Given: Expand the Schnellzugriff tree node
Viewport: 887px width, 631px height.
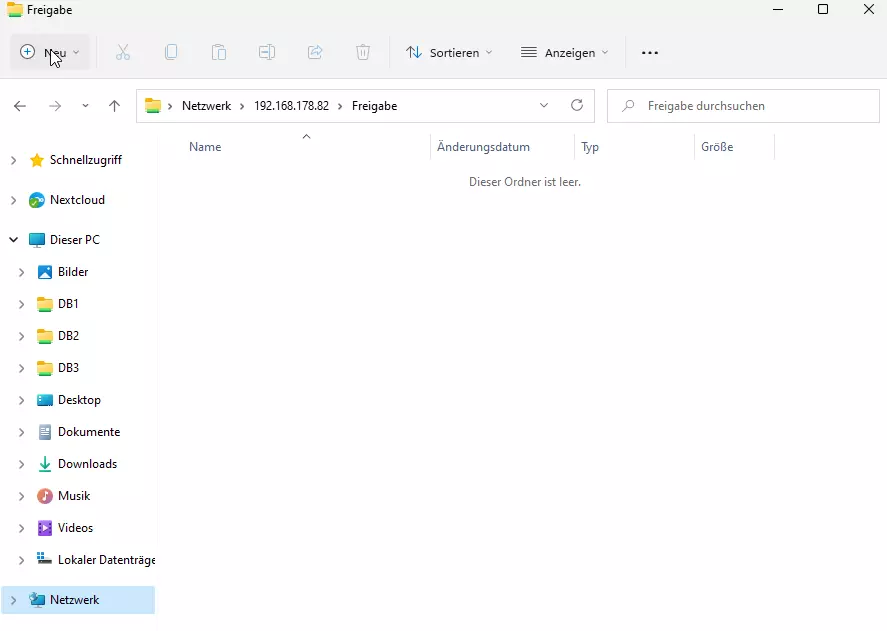Looking at the screenshot, I should pyautogui.click(x=13, y=160).
